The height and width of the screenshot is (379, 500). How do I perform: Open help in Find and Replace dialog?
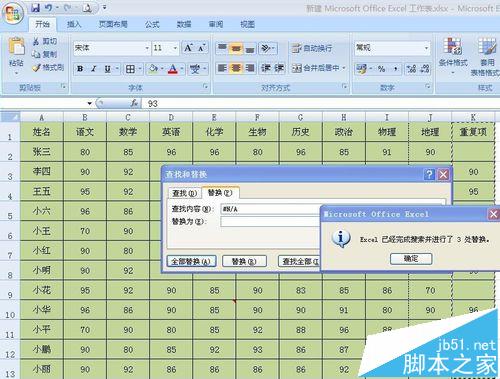tap(429, 174)
